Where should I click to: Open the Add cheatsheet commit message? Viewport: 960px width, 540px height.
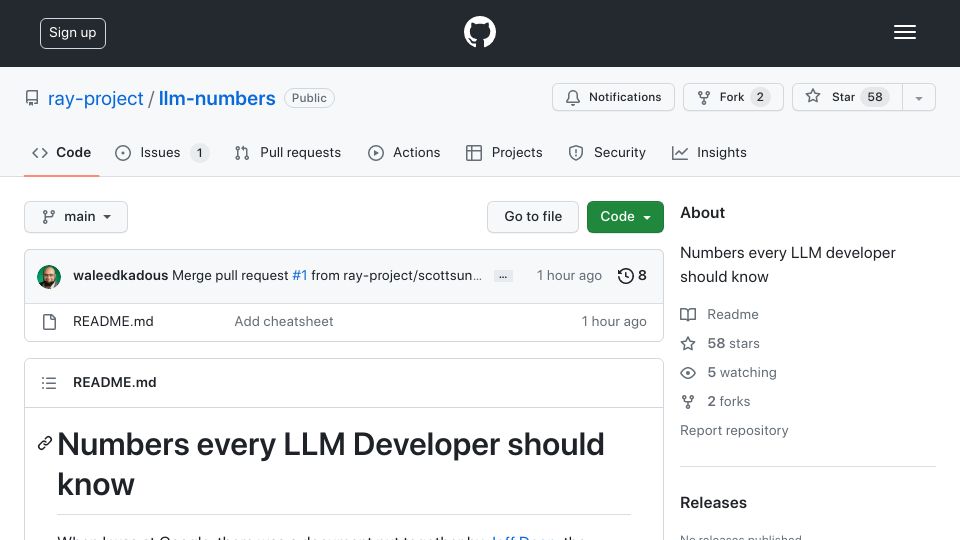tap(283, 321)
